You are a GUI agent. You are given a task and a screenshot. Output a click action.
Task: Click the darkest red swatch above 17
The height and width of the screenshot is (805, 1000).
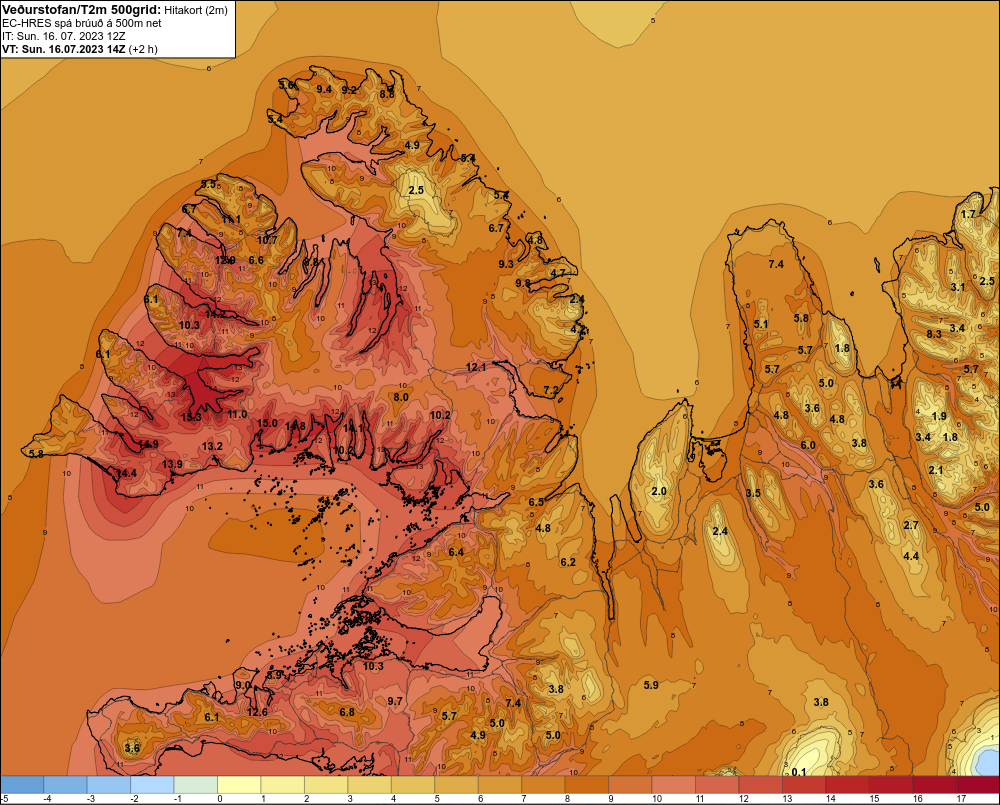978,785
